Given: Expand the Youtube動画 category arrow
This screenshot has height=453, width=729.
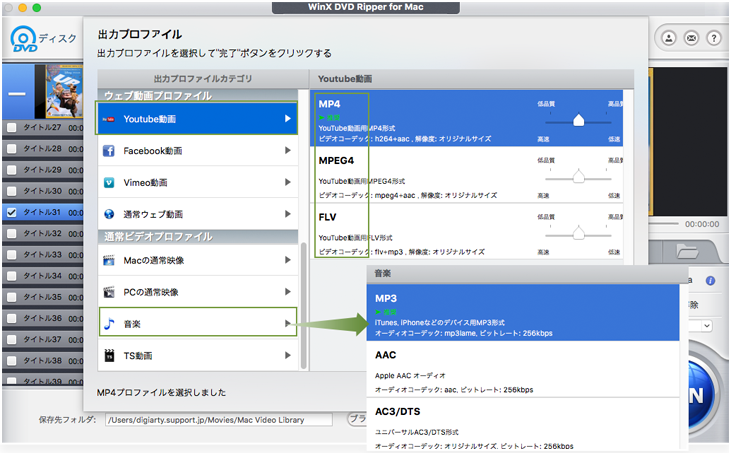Looking at the screenshot, I should [x=288, y=119].
